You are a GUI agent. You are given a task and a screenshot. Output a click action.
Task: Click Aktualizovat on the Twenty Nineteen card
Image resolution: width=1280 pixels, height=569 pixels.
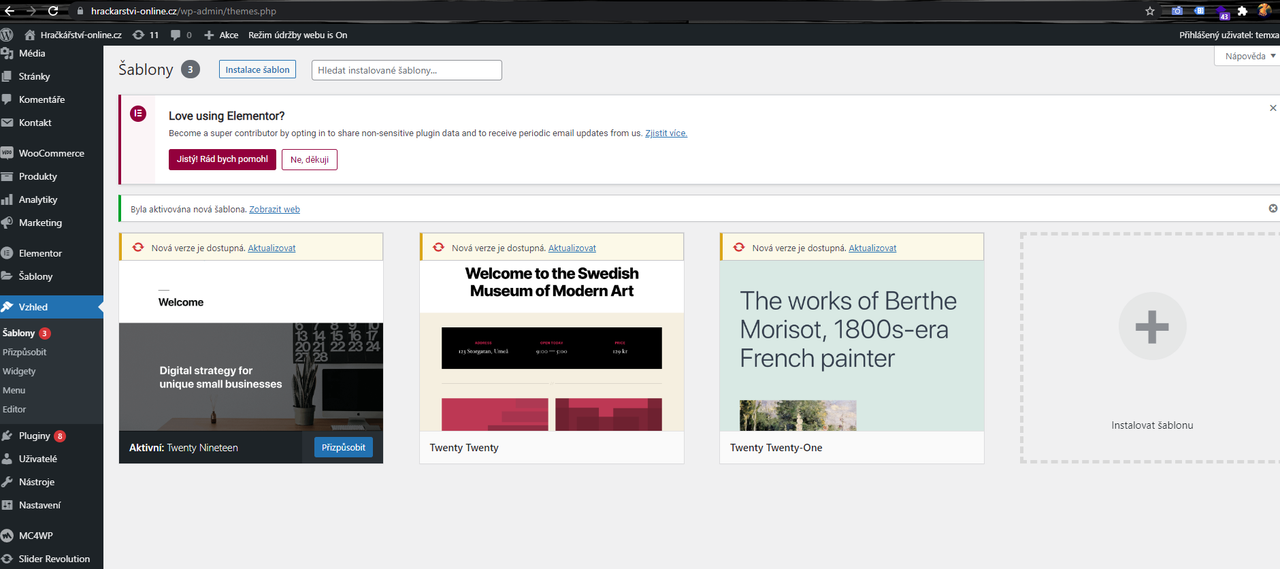[x=271, y=248]
